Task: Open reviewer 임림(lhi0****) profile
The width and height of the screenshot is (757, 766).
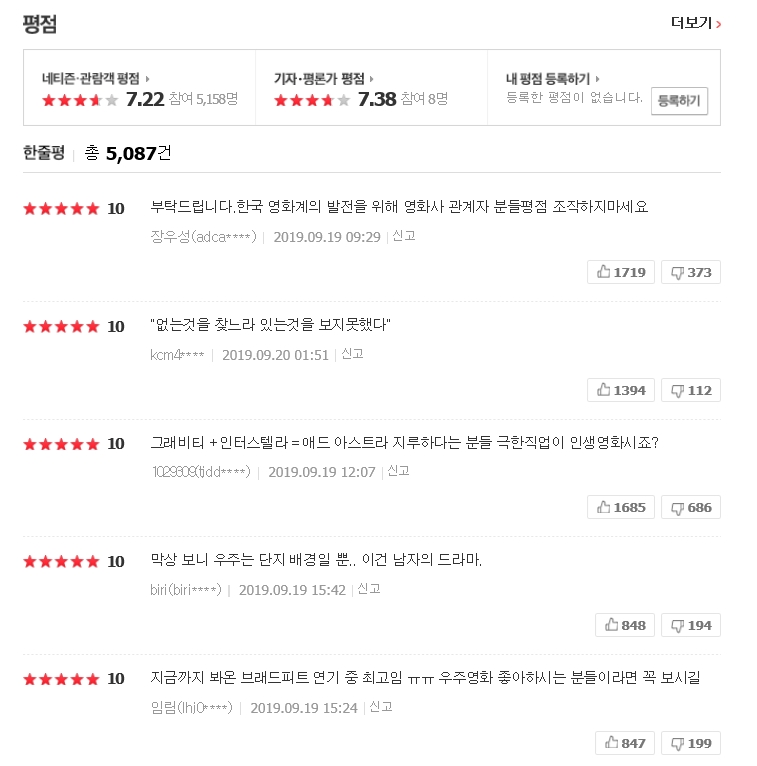Action: click(x=191, y=708)
